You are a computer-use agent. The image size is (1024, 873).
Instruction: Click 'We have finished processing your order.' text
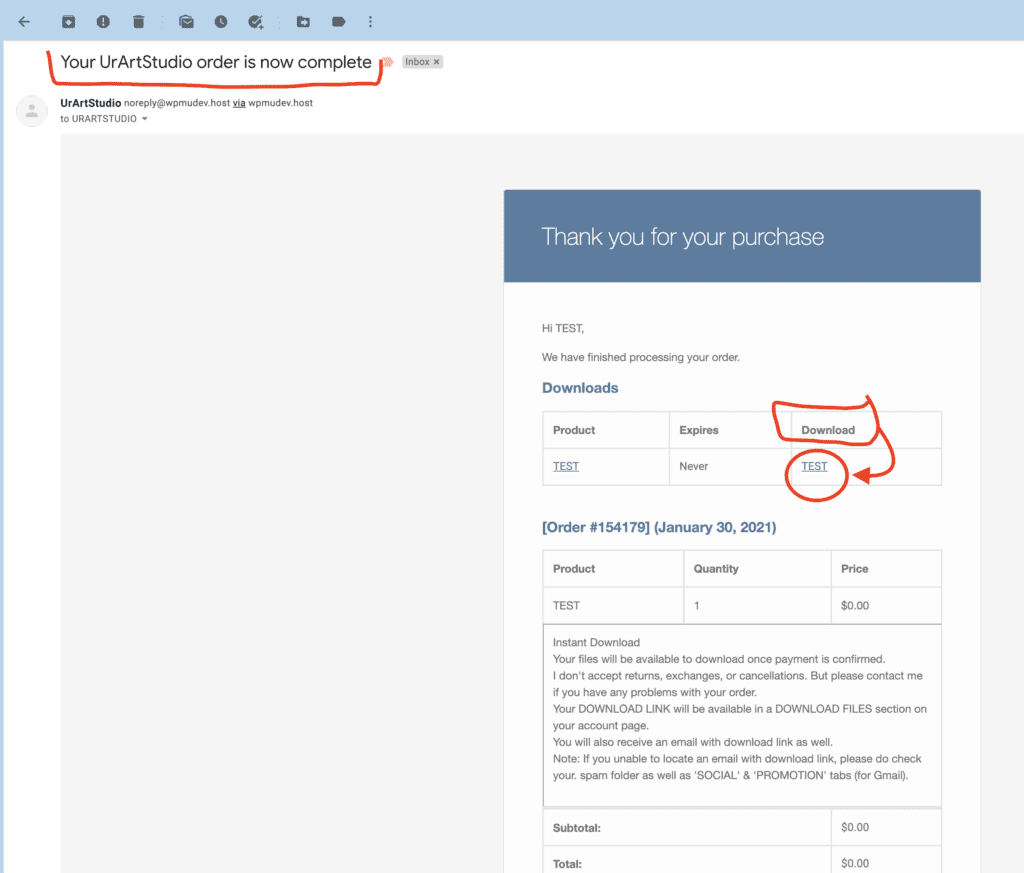click(x=641, y=357)
